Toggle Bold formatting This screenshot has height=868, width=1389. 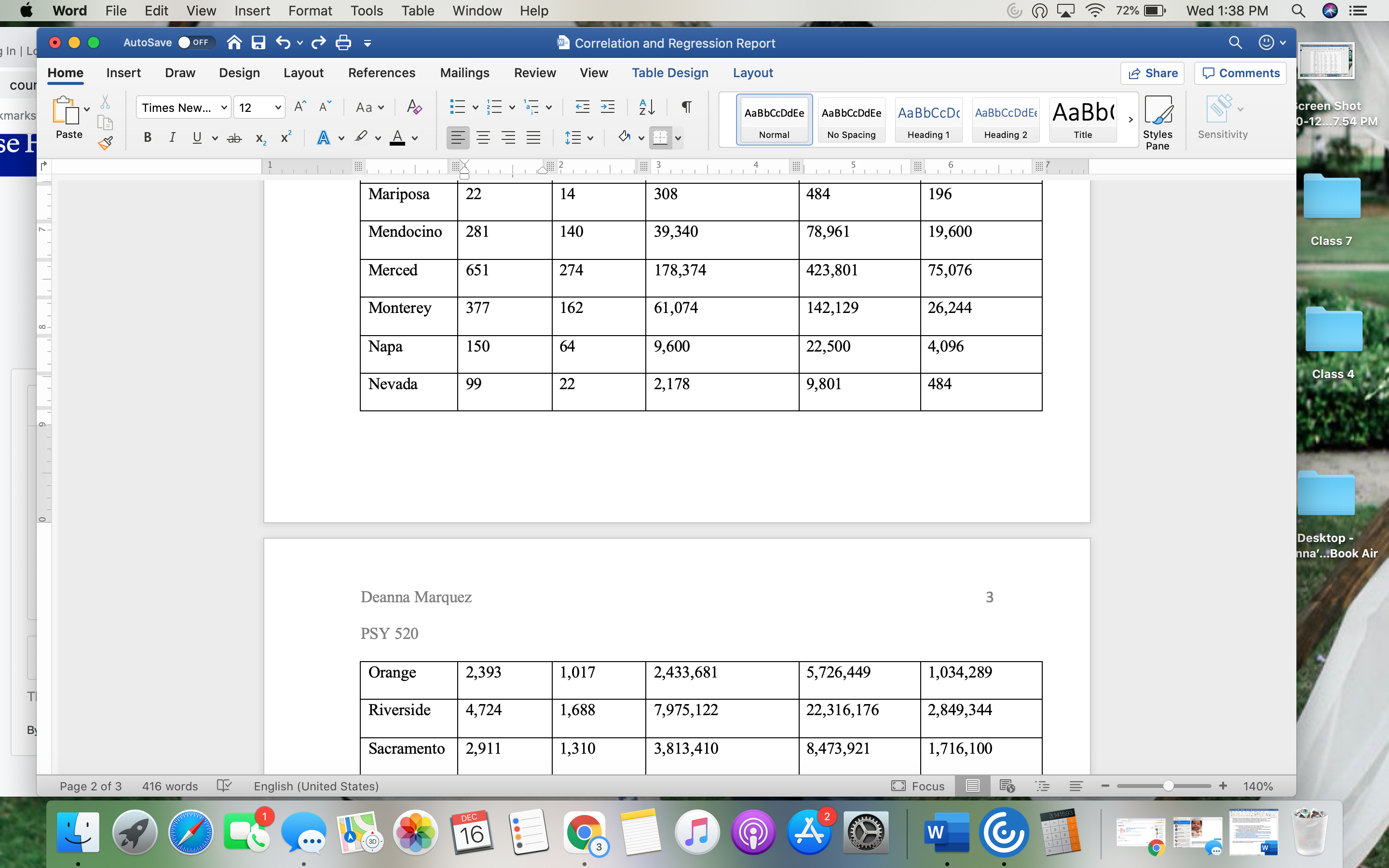point(148,138)
